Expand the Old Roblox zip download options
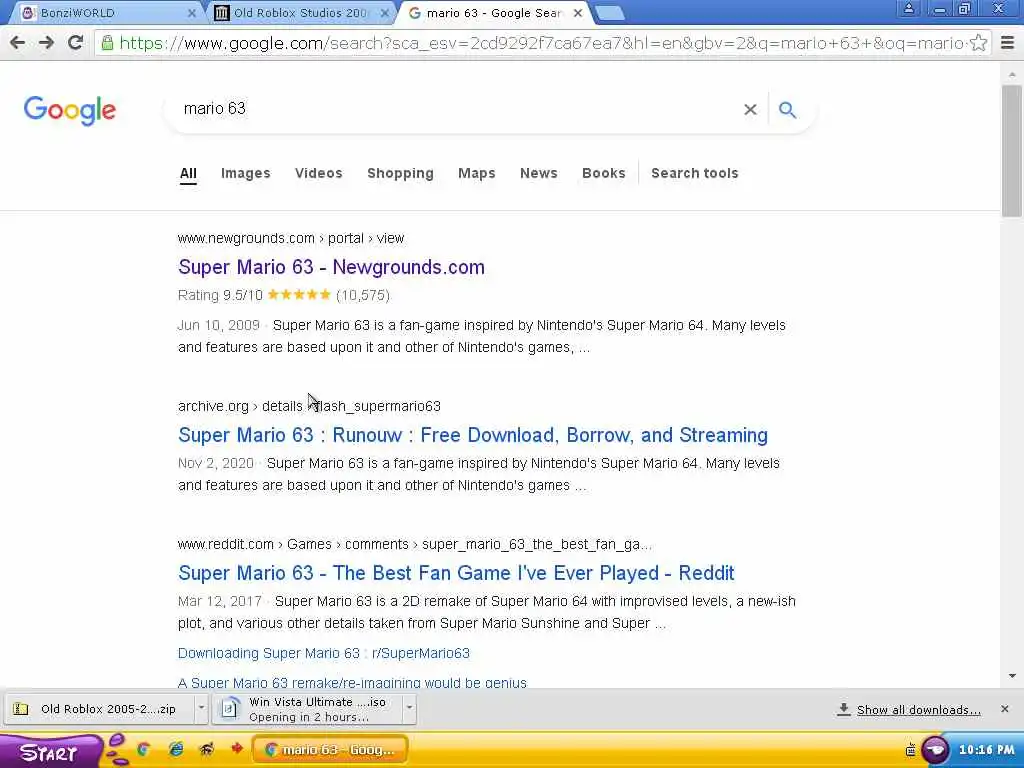Screen dimensions: 1024x768 coord(201,709)
